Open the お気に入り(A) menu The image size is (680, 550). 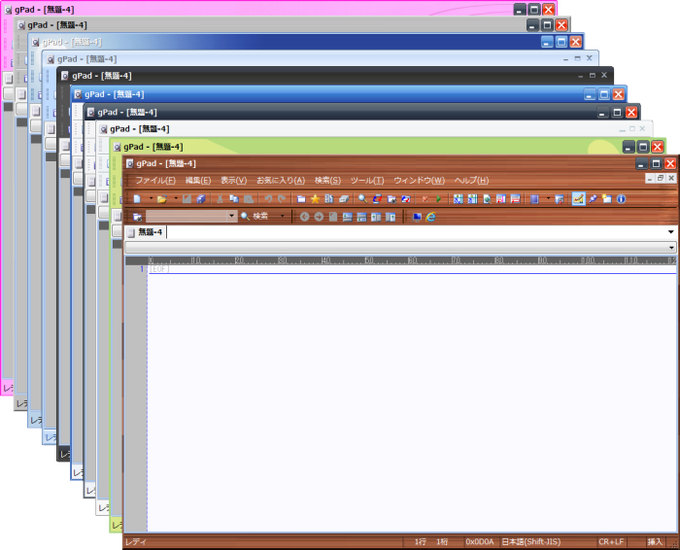point(281,180)
